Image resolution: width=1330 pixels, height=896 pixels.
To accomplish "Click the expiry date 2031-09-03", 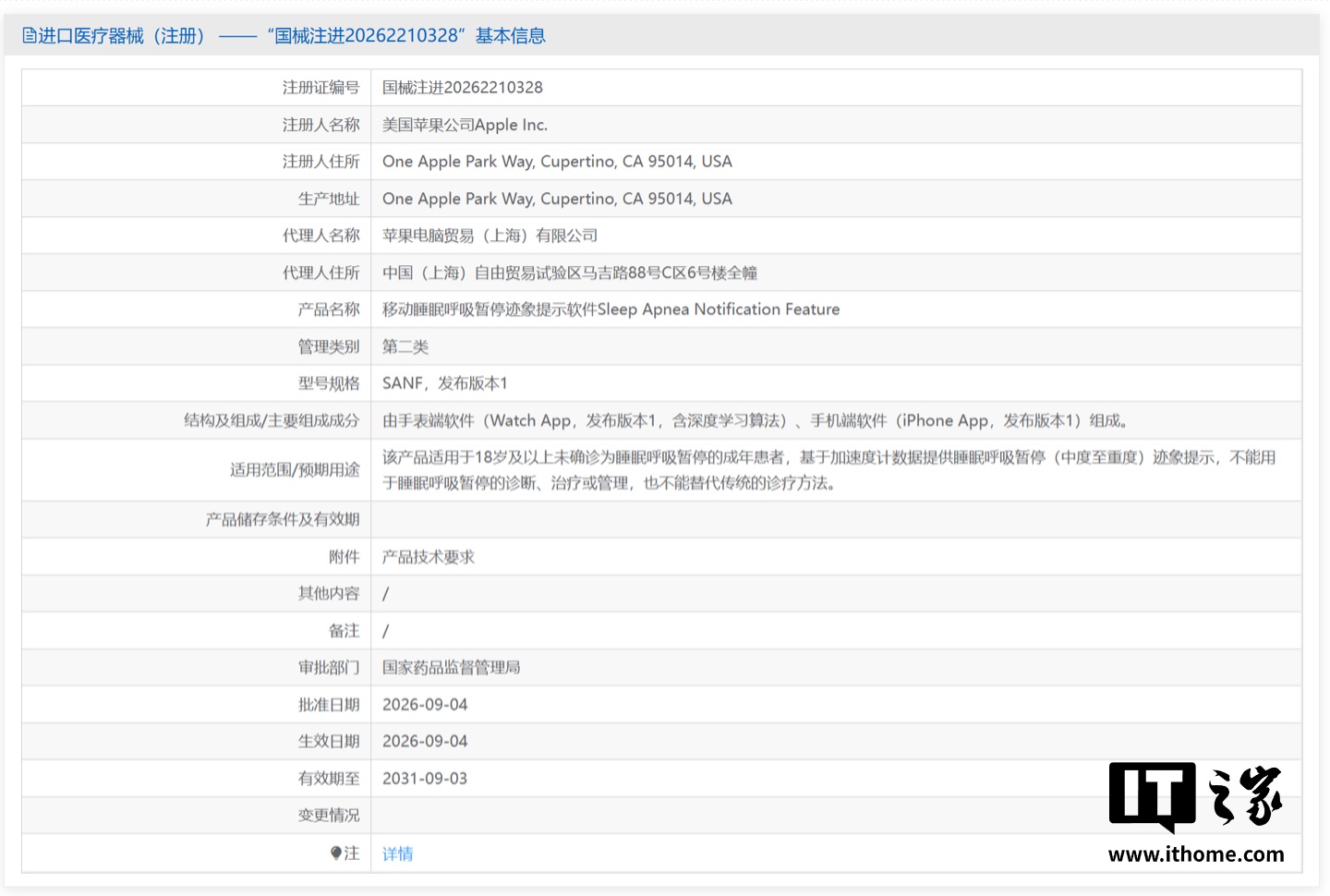I will [425, 779].
